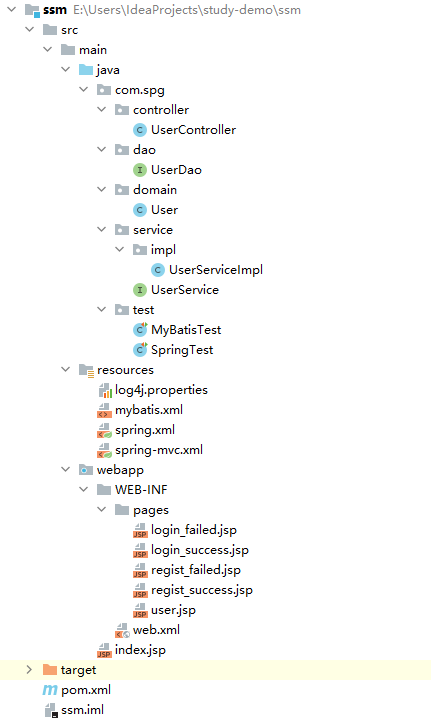Viewport: 431px width, 721px height.
Task: Click the spring-mvc.xml config file icon
Action: coord(104,450)
